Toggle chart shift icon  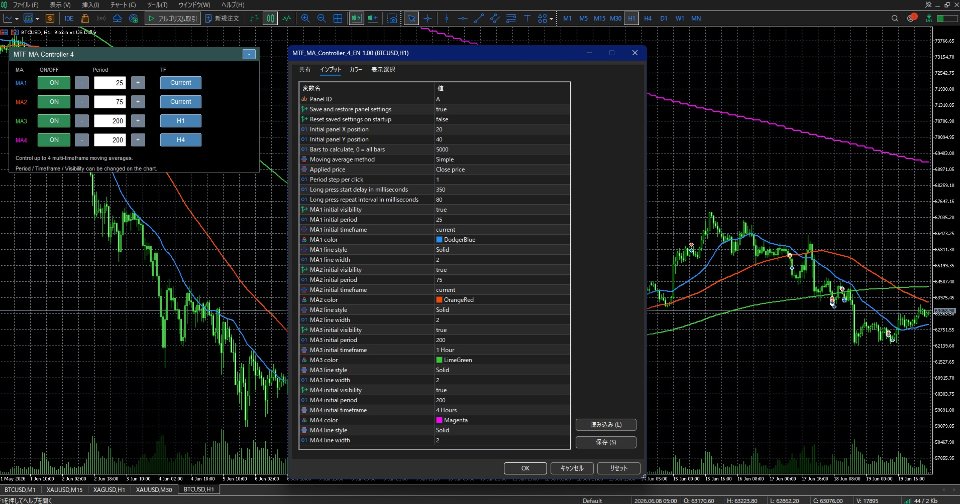pos(372,18)
